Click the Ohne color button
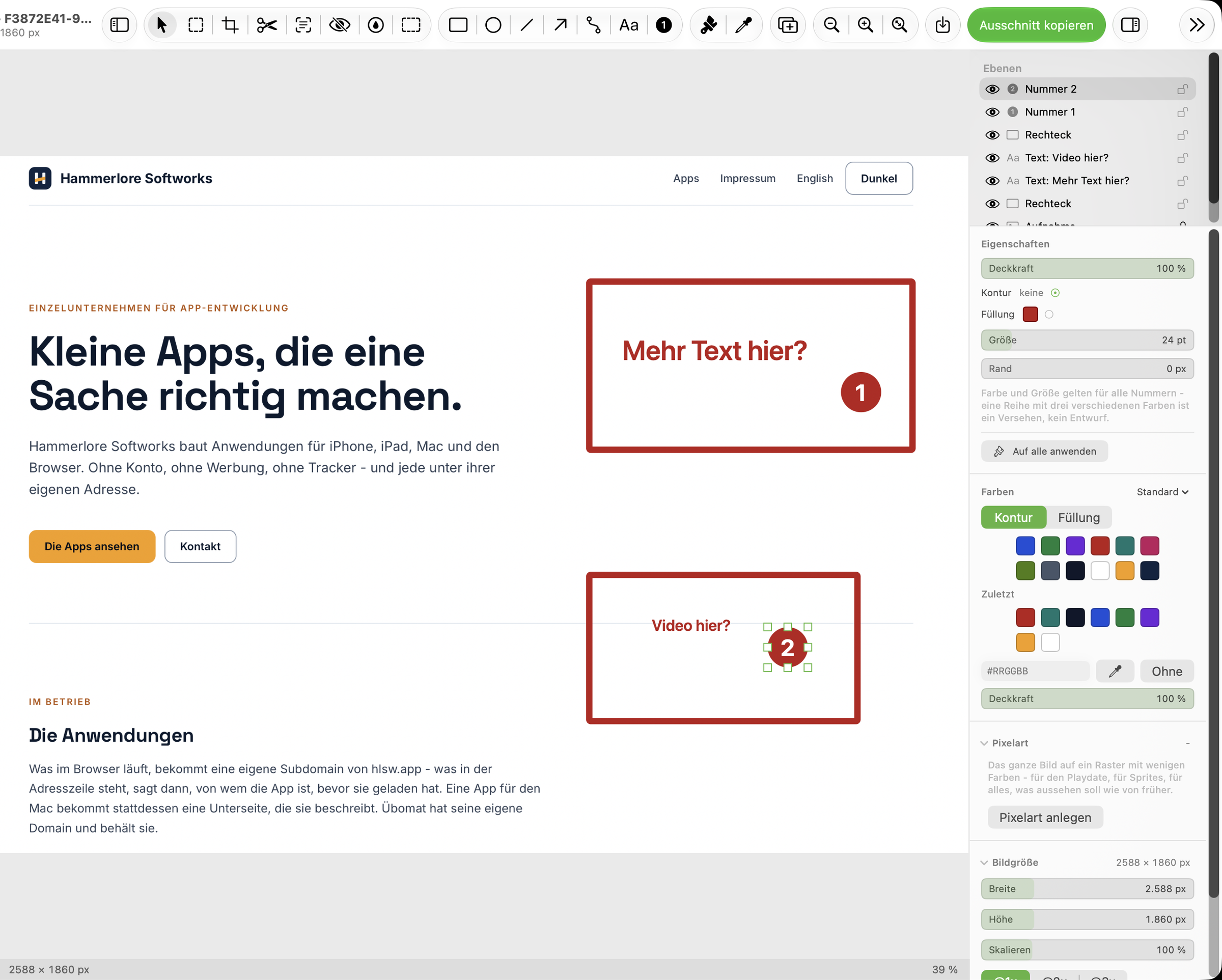This screenshot has width=1222, height=980. (1167, 671)
